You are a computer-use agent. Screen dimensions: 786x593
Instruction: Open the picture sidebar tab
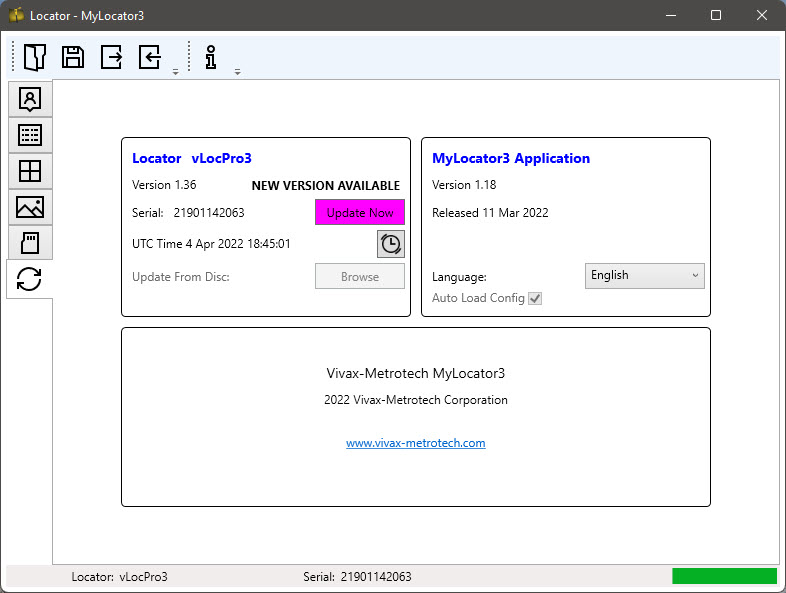(30, 207)
